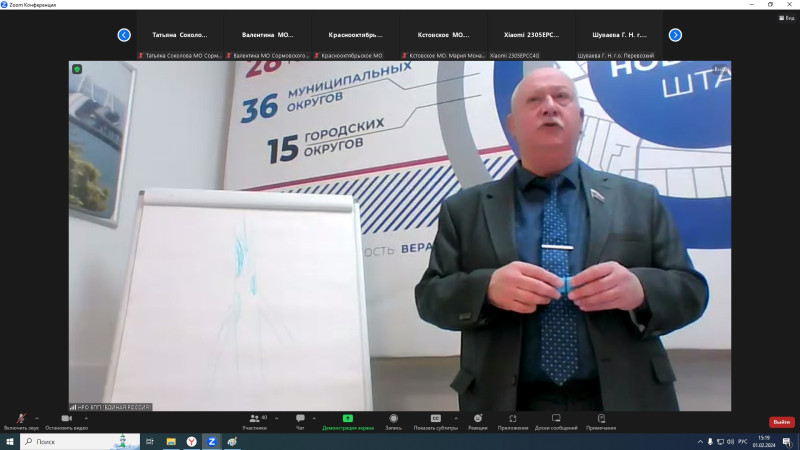Screen dimensions: 800x450
Task: Expand audio options arrow next to microphone
Action: click(x=37, y=418)
